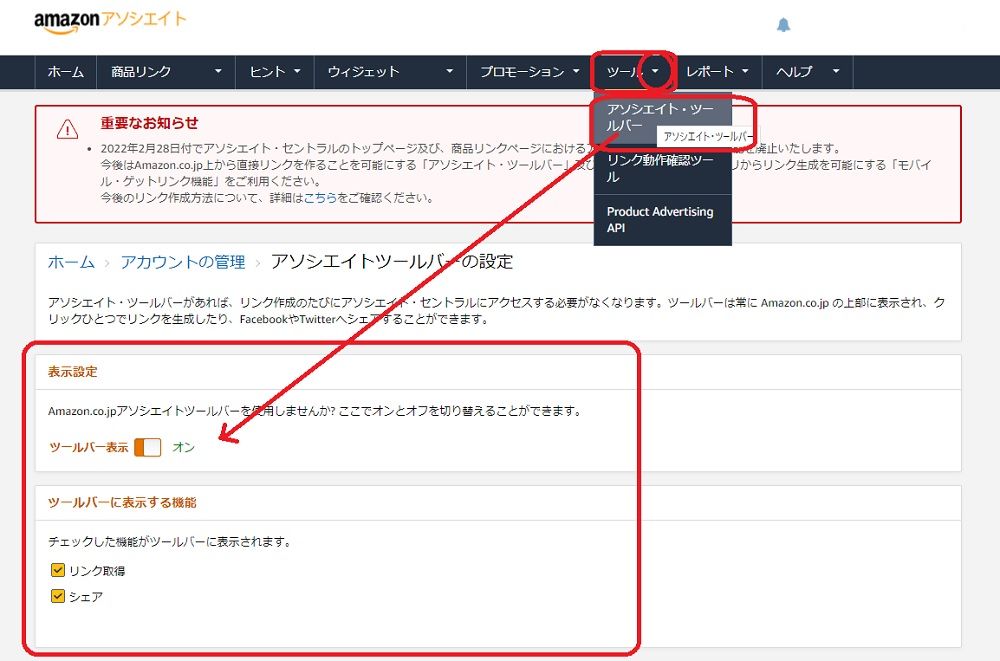Image resolution: width=1000 pixels, height=661 pixels.
Task: Click the warning triangle icon in 重要なお知らせ
Action: click(68, 129)
